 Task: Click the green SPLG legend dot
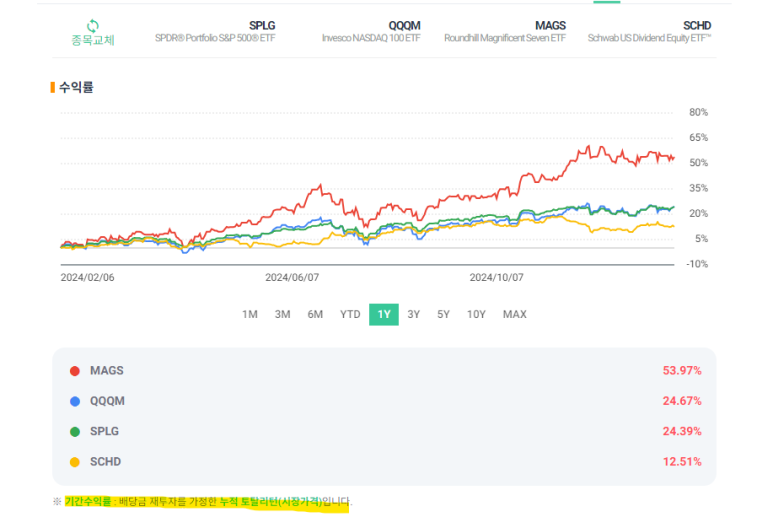point(75,432)
